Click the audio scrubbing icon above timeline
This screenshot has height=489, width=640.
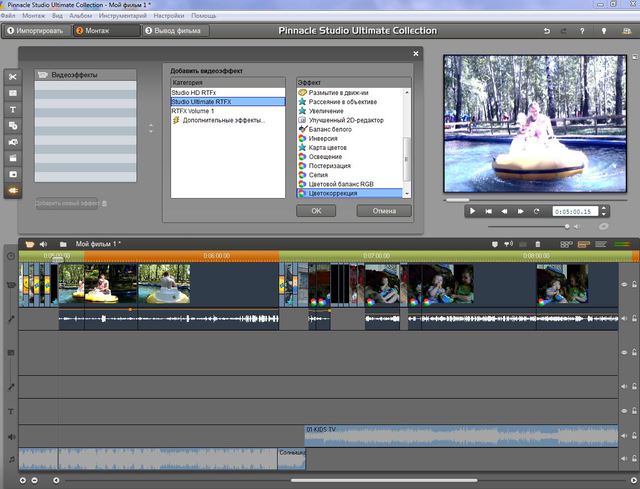point(508,244)
